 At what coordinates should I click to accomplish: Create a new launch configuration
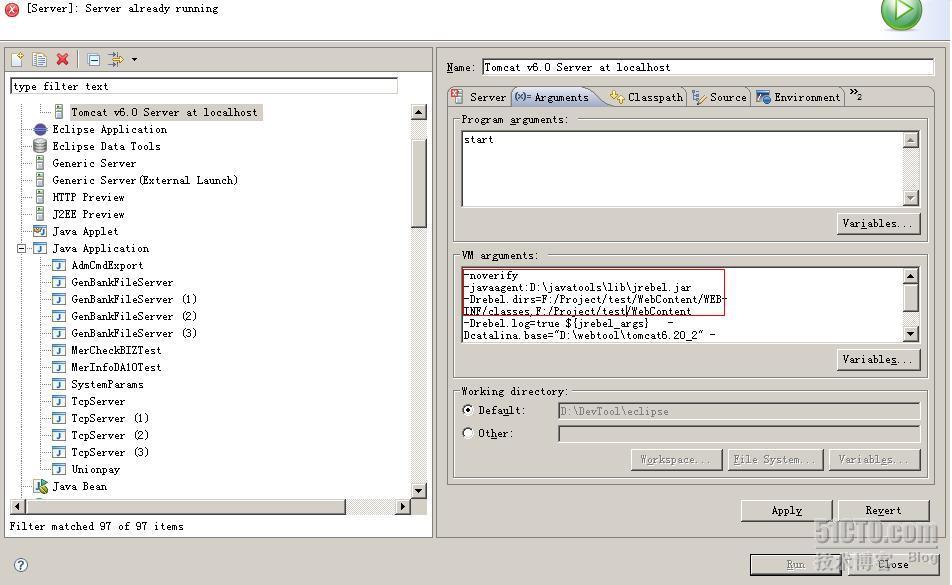point(18,59)
